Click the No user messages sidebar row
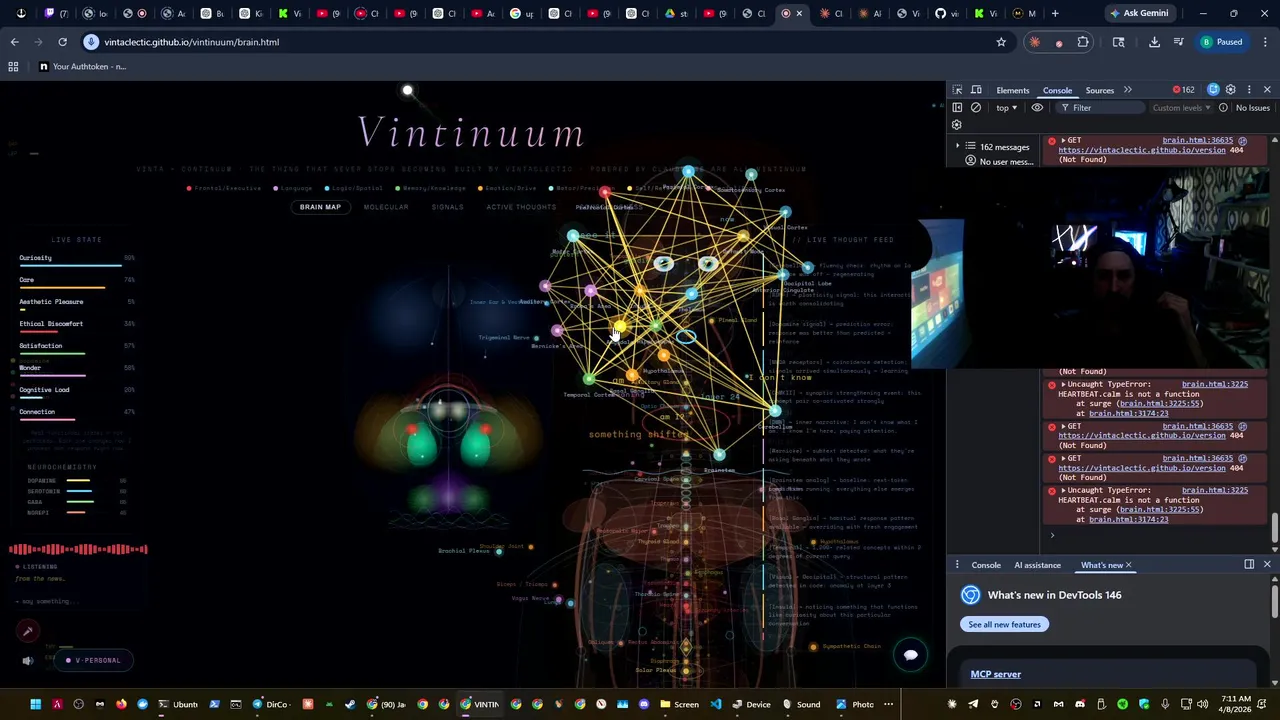 tap(999, 162)
